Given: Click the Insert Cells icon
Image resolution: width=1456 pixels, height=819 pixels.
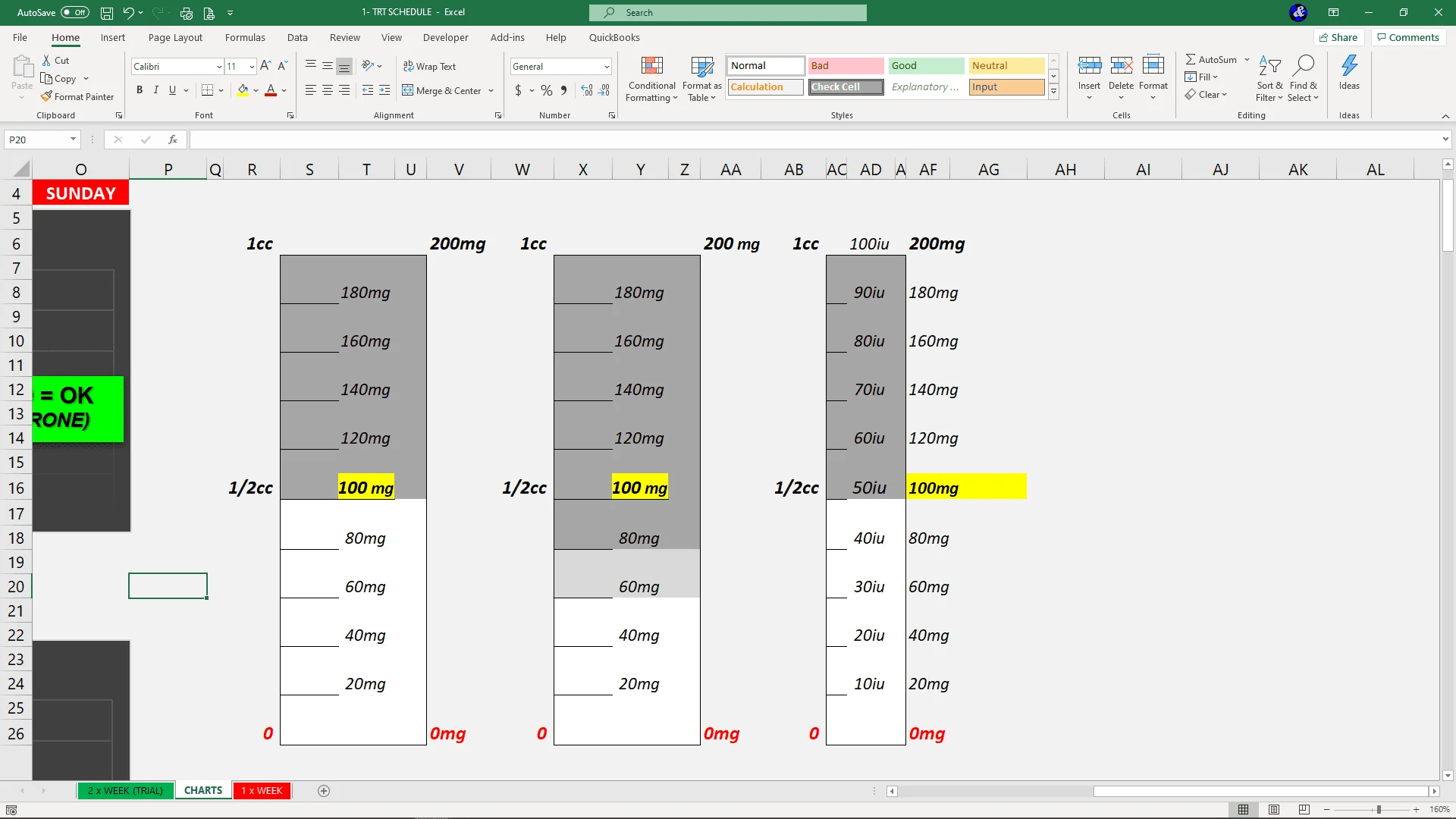Looking at the screenshot, I should click(x=1089, y=67).
